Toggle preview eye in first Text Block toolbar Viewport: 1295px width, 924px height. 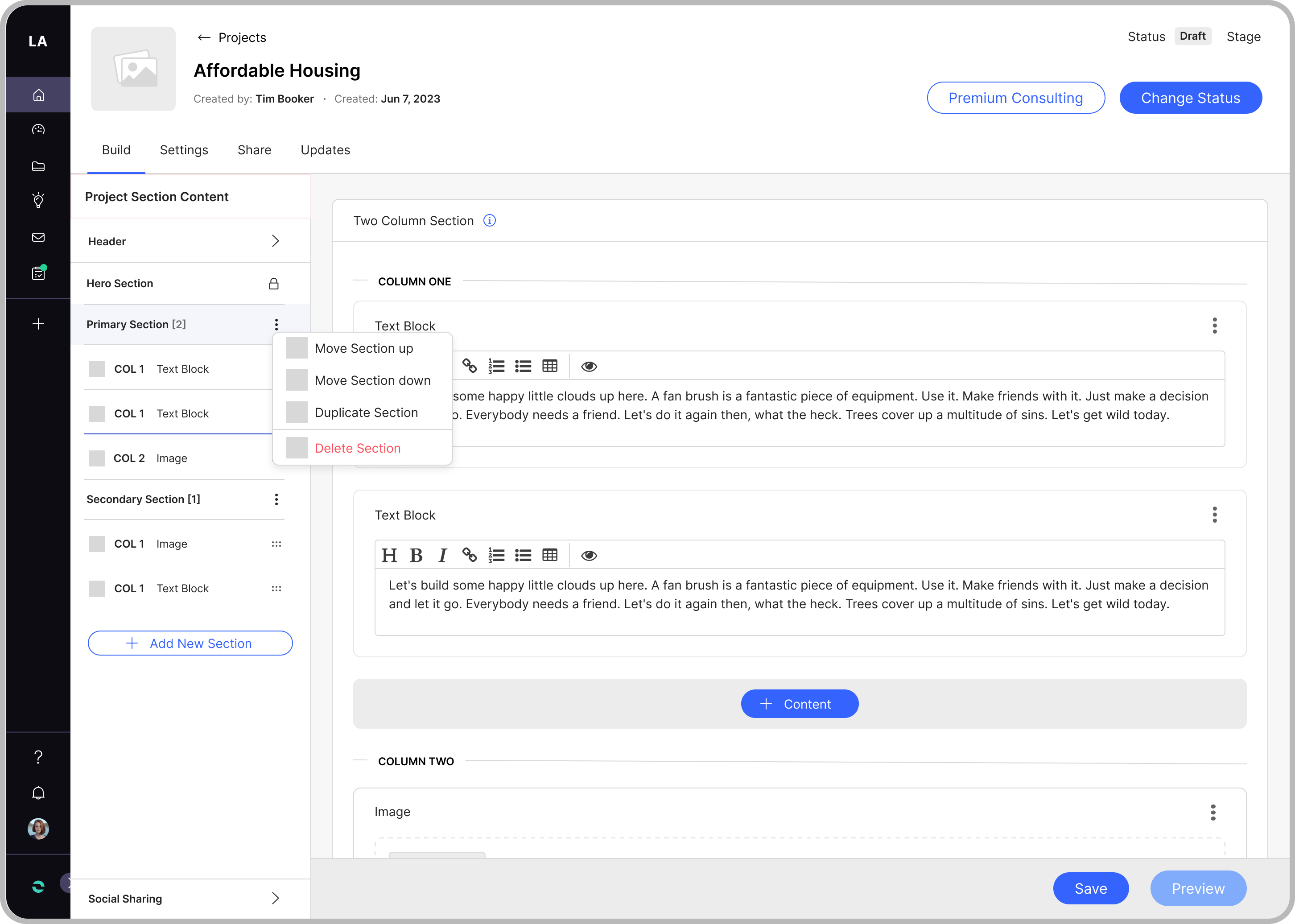589,367
